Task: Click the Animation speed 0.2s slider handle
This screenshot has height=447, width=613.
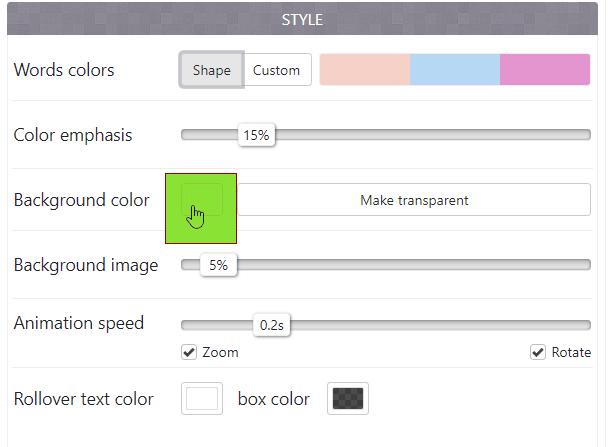Action: pos(271,325)
